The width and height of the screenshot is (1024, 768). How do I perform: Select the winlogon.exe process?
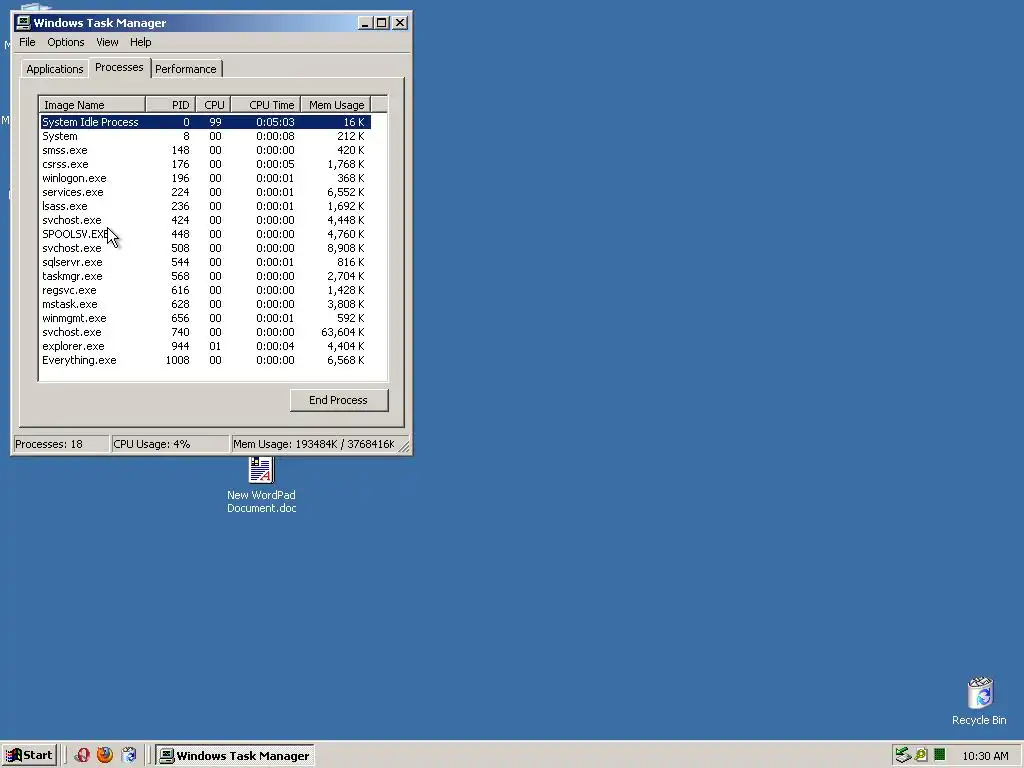[x=205, y=178]
